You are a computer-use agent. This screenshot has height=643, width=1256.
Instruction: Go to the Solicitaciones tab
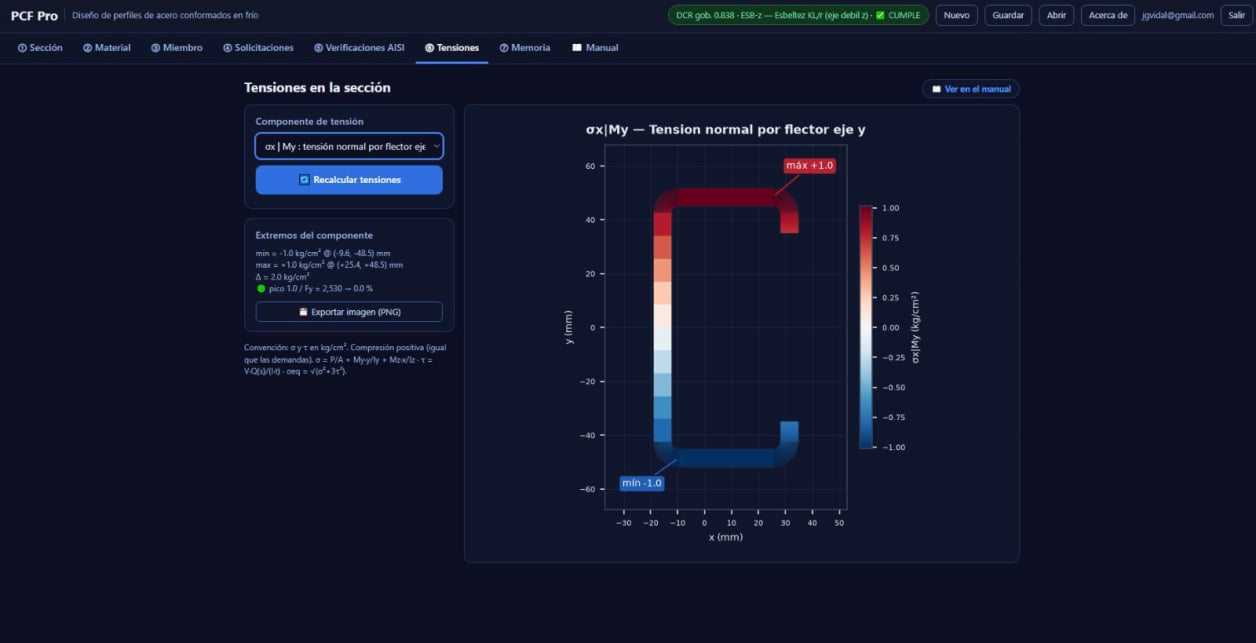point(258,48)
